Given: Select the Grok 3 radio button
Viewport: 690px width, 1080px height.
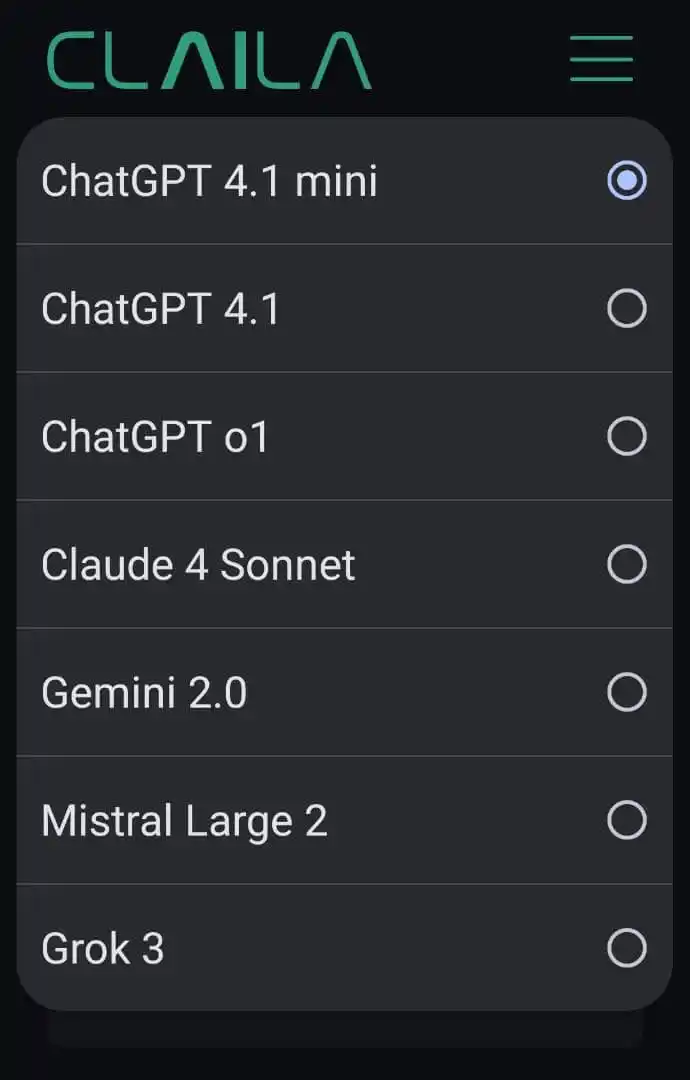Looking at the screenshot, I should [x=627, y=948].
